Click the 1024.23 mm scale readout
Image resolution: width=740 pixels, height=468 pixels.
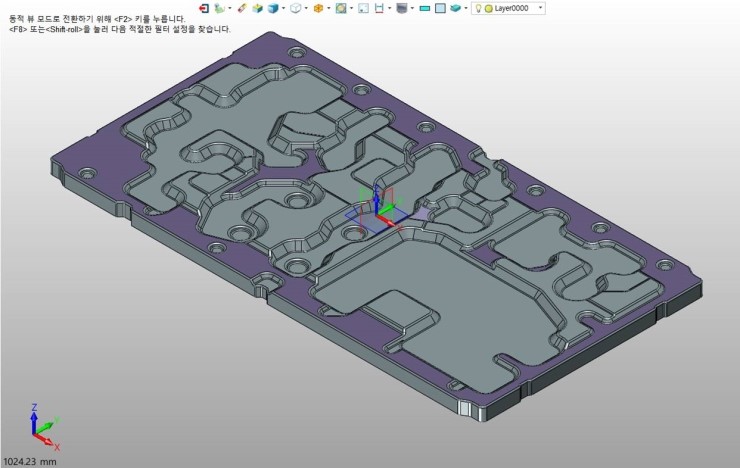tap(30, 461)
